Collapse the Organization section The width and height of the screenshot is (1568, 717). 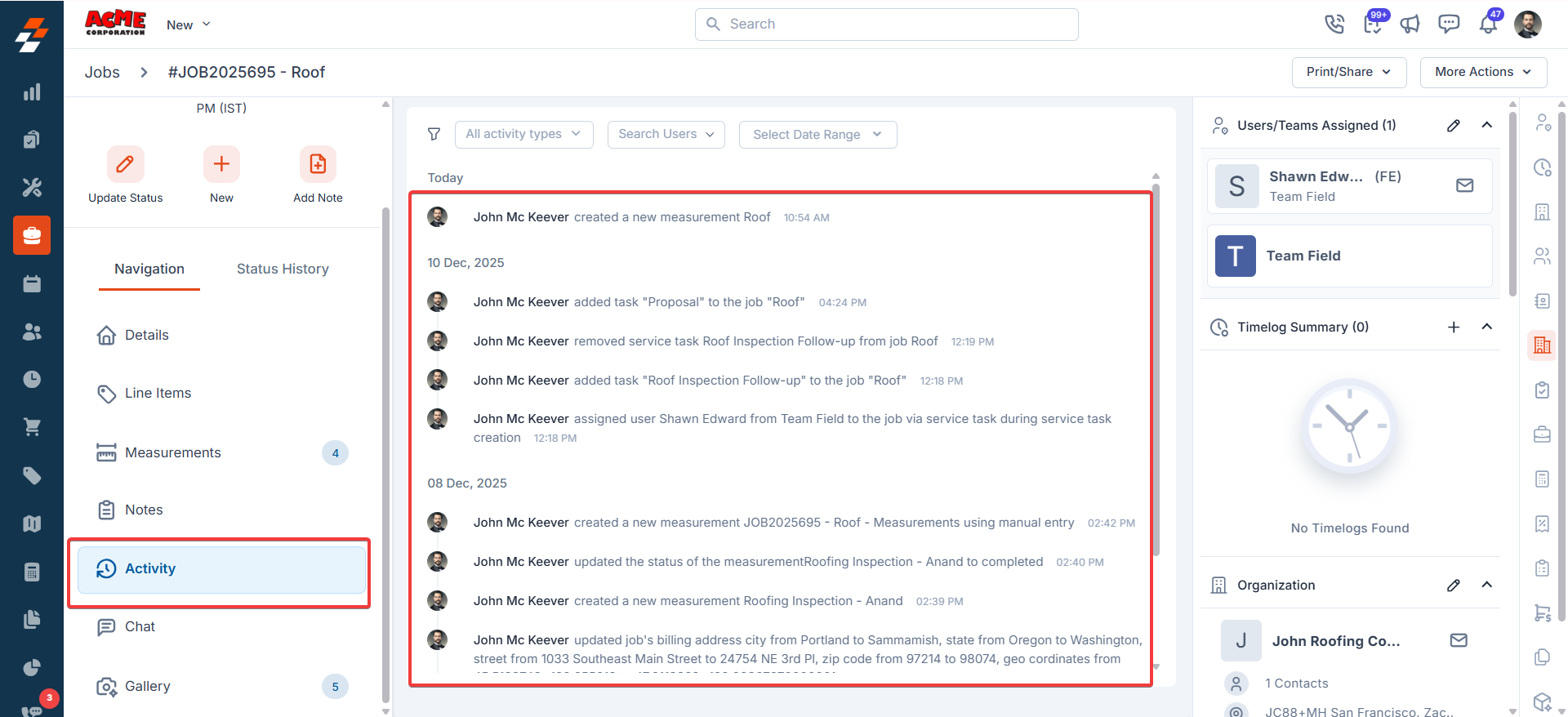[x=1487, y=585]
